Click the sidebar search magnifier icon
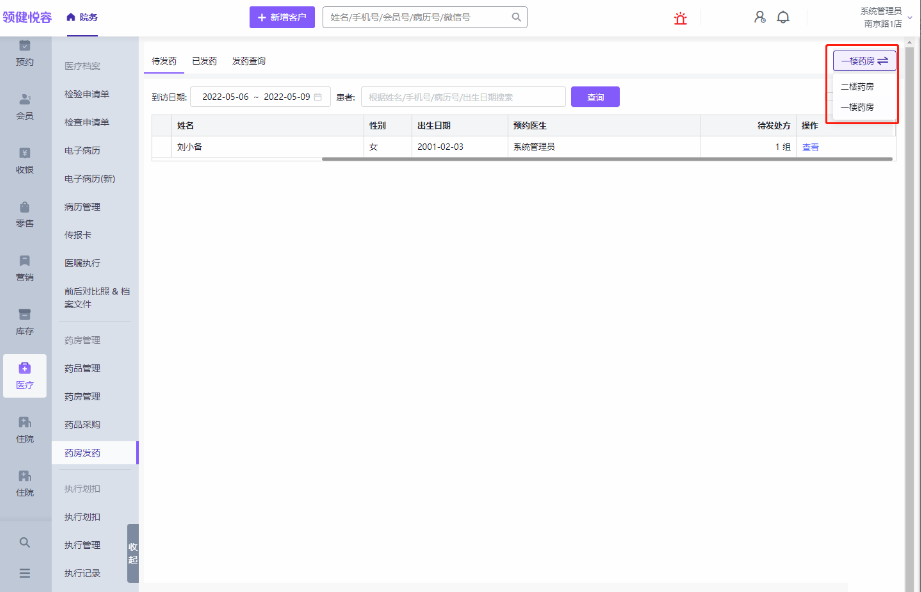Screen dimensions: 921x592 (25, 542)
